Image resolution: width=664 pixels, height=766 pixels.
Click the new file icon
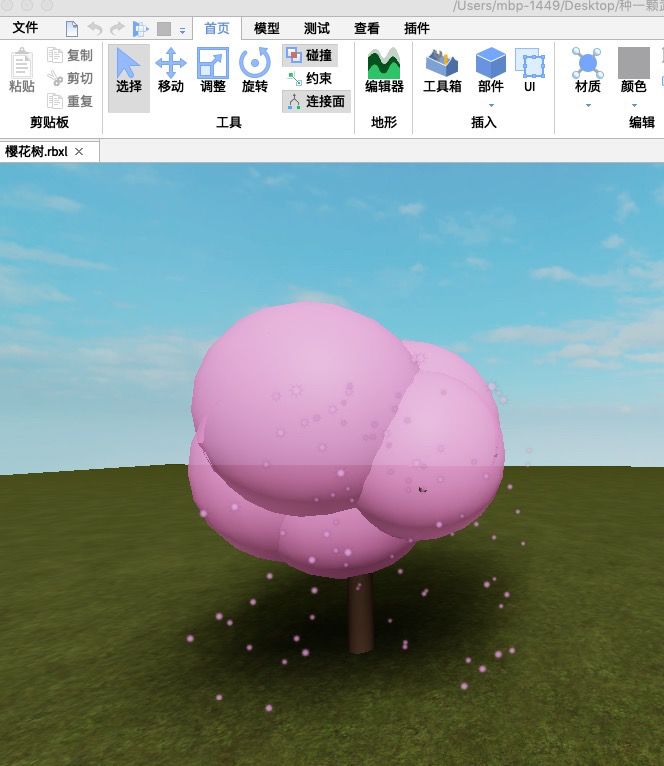(72, 29)
